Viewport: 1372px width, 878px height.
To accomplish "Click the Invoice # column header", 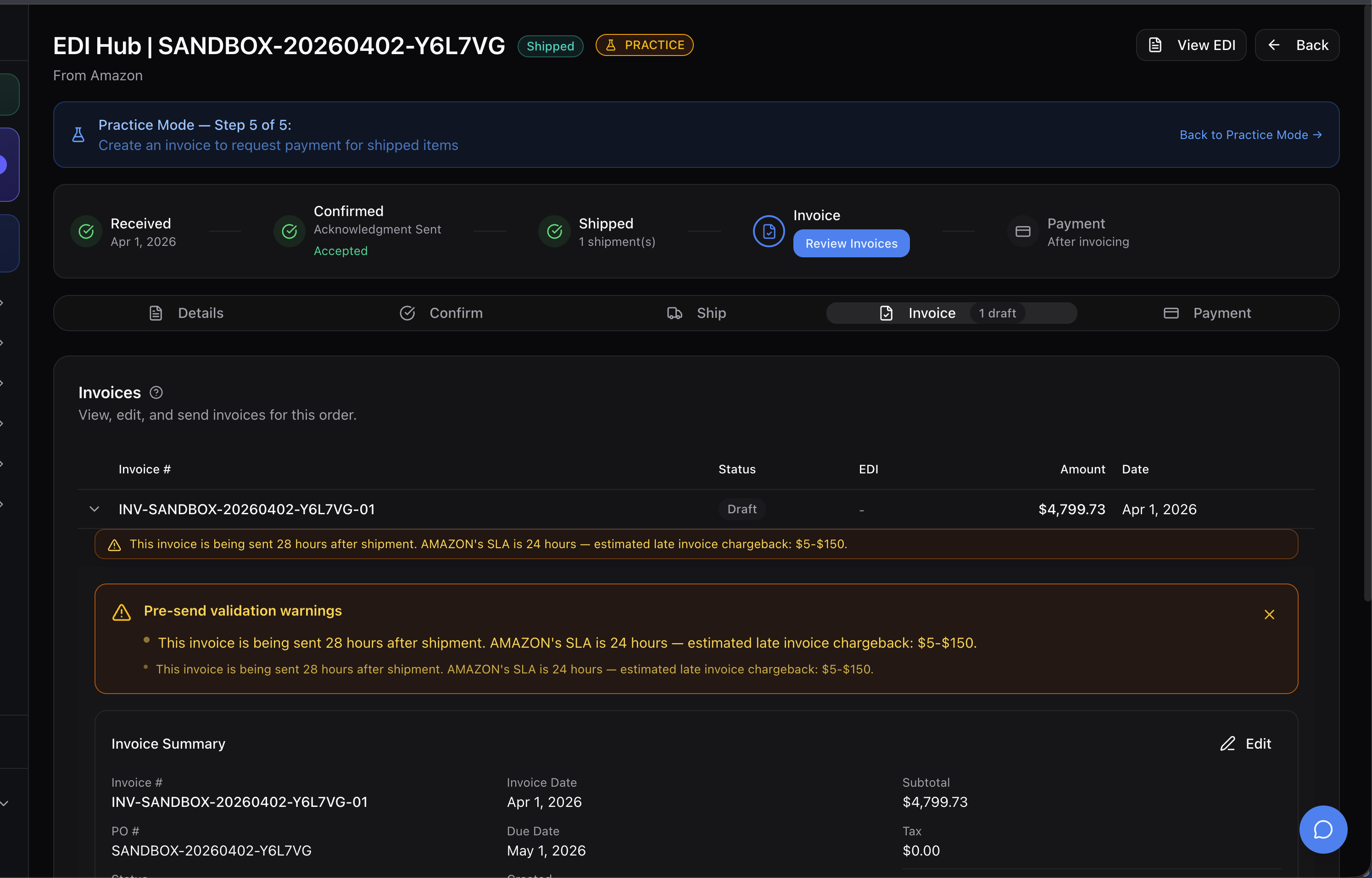I will click(x=144, y=469).
